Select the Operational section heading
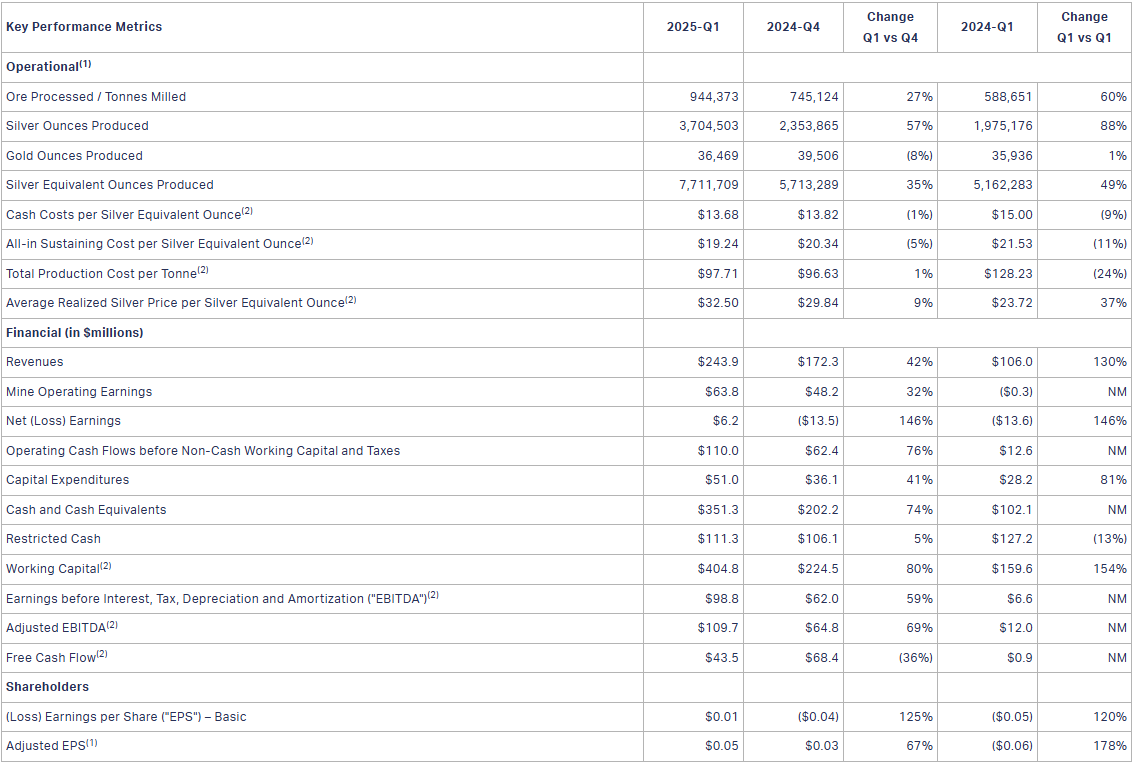The height and width of the screenshot is (762, 1132). tap(48, 67)
